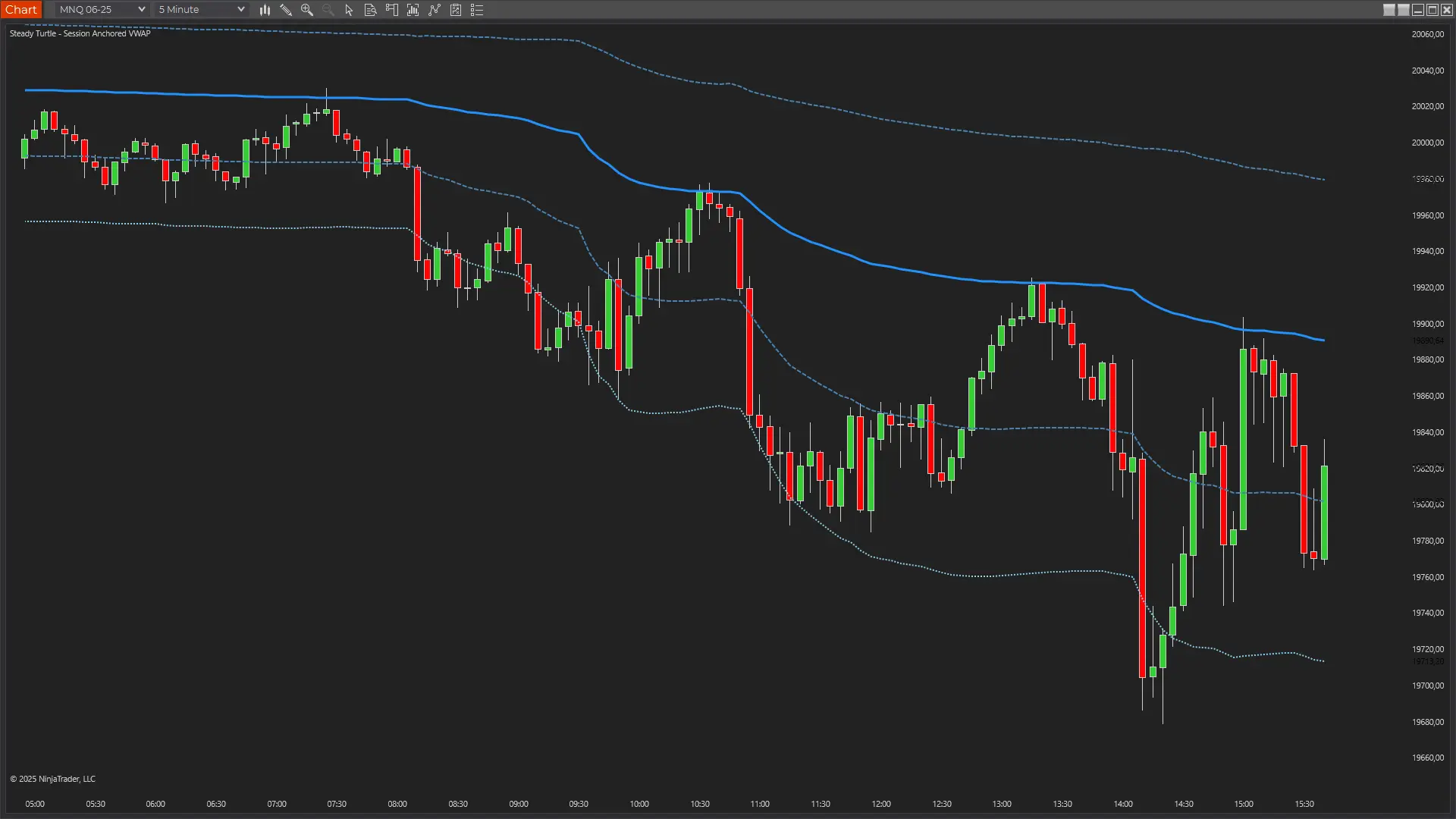Image resolution: width=1456 pixels, height=819 pixels.
Task: Open the Indicators icon
Action: (x=435, y=10)
